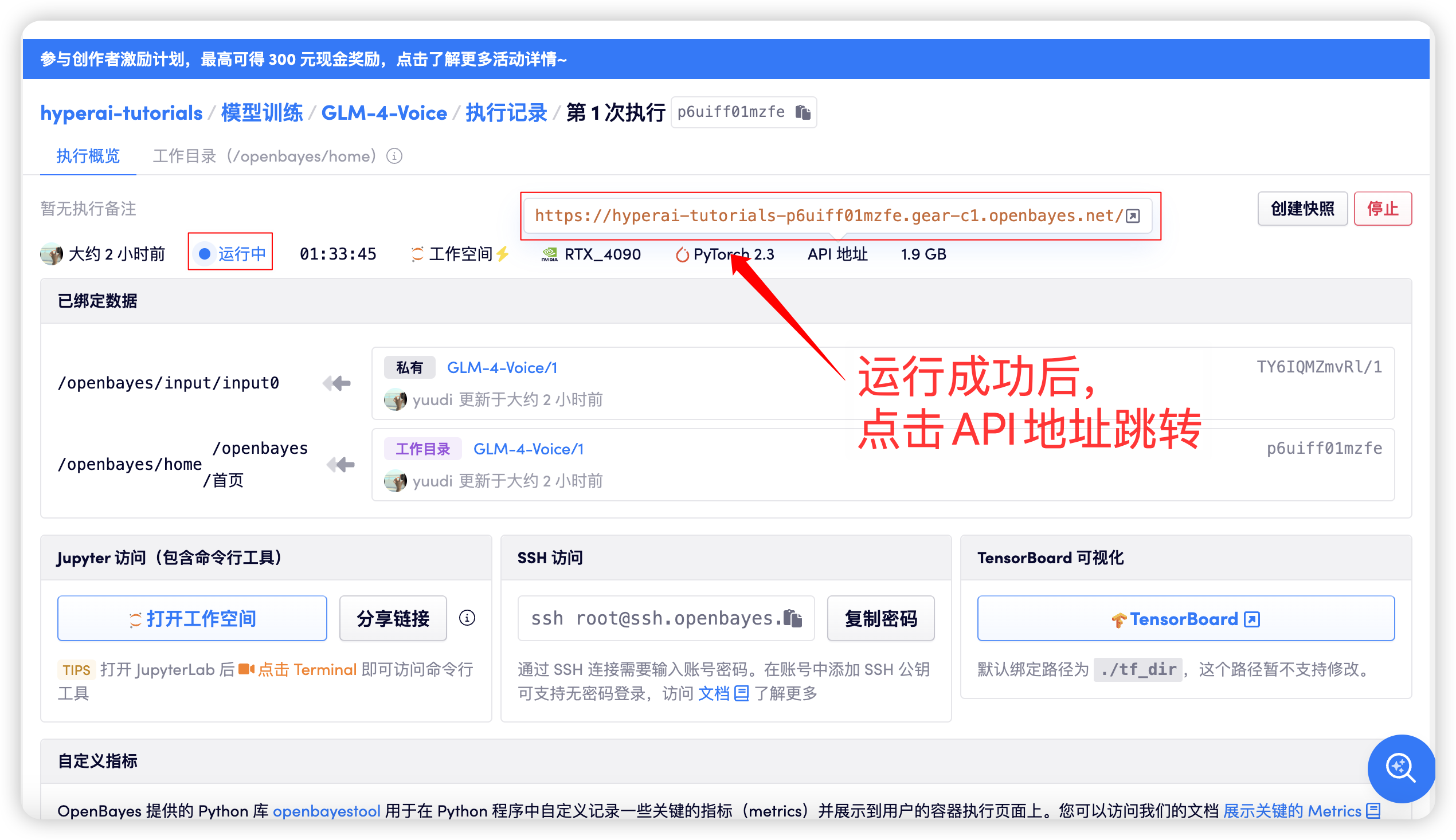Switch to the 执行概览 tab

click(x=88, y=156)
